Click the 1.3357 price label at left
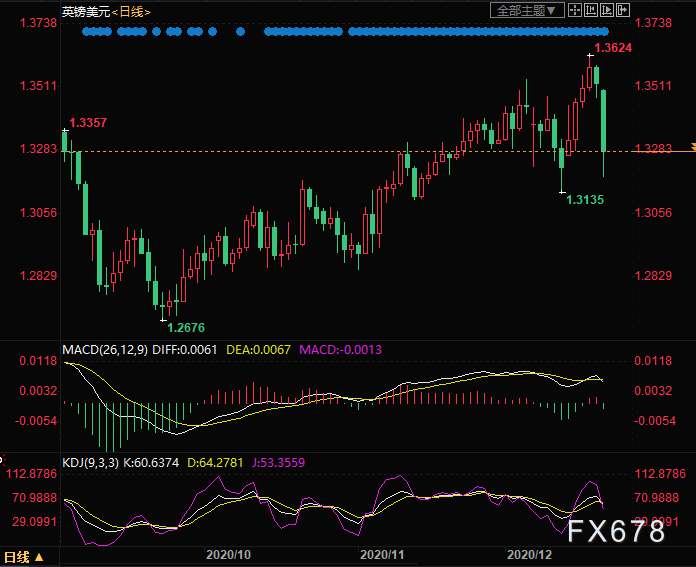The width and height of the screenshot is (696, 567). point(88,123)
